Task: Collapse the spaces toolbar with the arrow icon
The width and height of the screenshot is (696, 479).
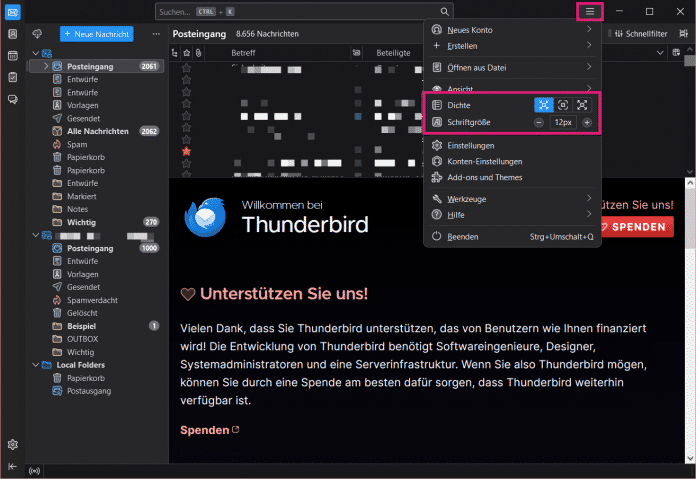Action: [12, 467]
